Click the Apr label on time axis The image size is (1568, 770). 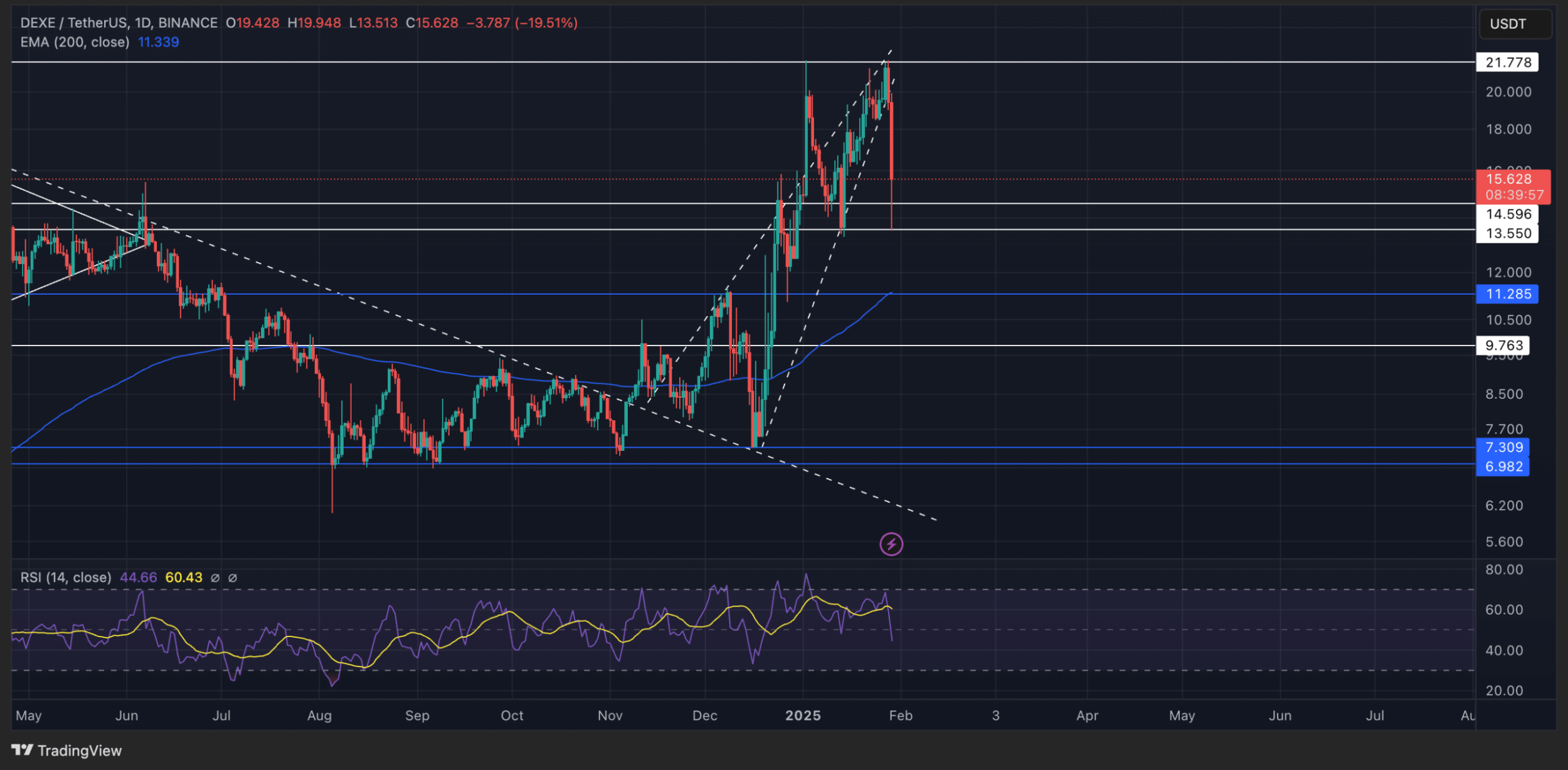pos(1087,715)
